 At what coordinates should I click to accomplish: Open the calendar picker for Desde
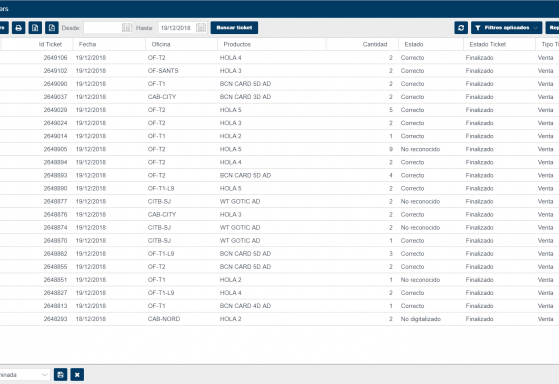click(127, 28)
